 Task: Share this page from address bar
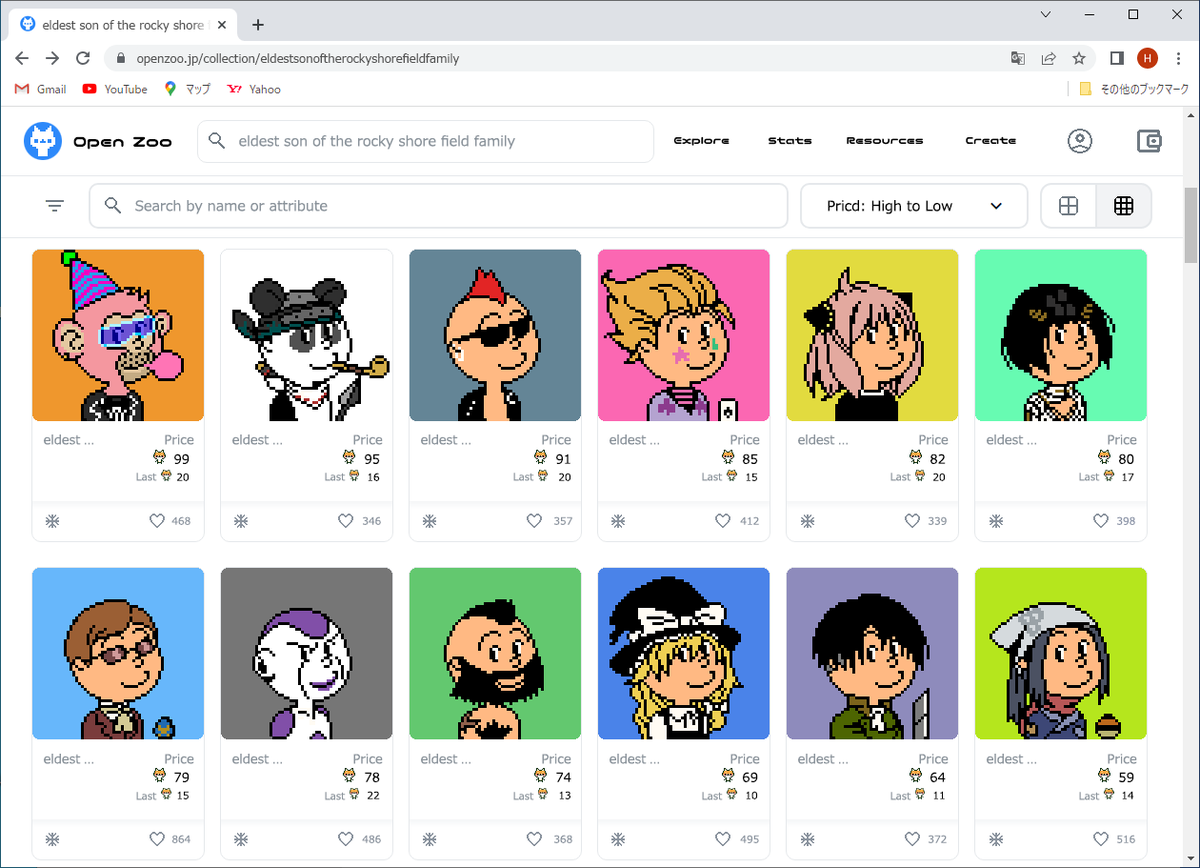(1048, 58)
